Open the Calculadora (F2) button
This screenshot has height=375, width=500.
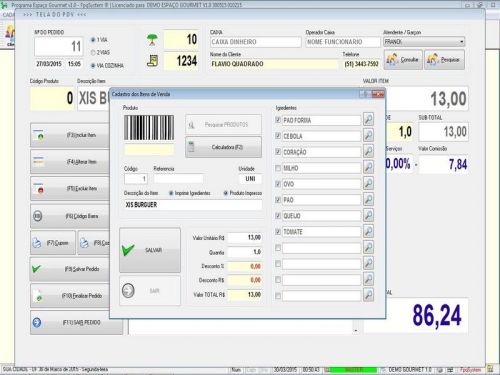tap(223, 147)
